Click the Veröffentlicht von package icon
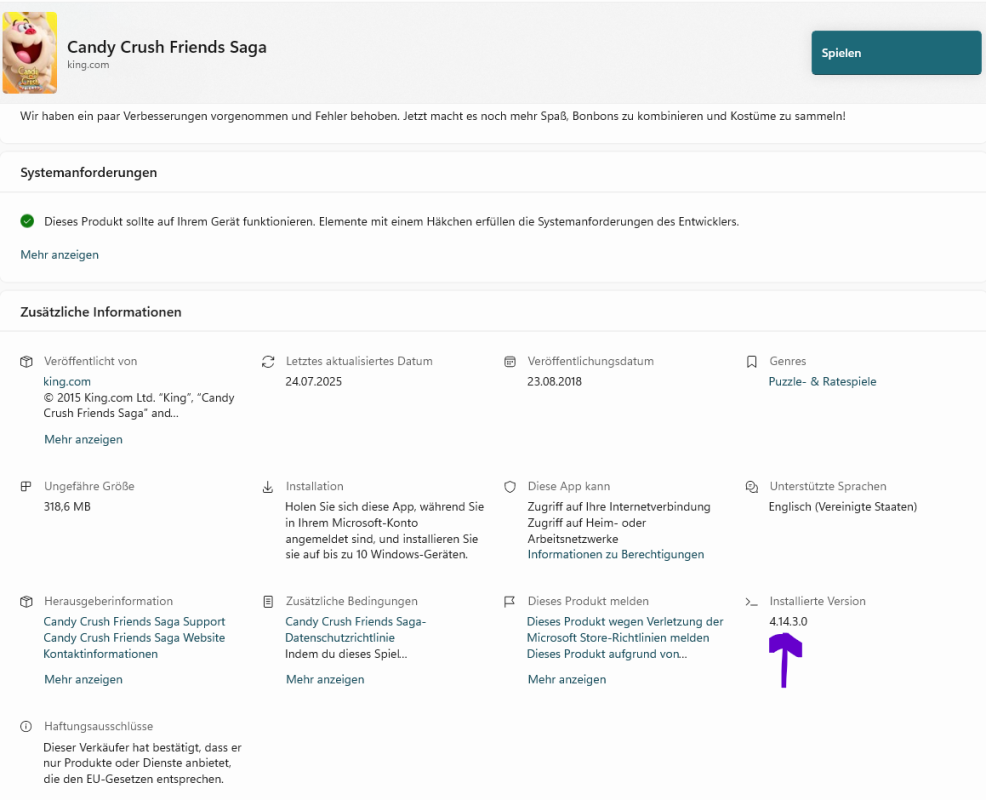Screen dimensions: 986x800 [x=27, y=361]
